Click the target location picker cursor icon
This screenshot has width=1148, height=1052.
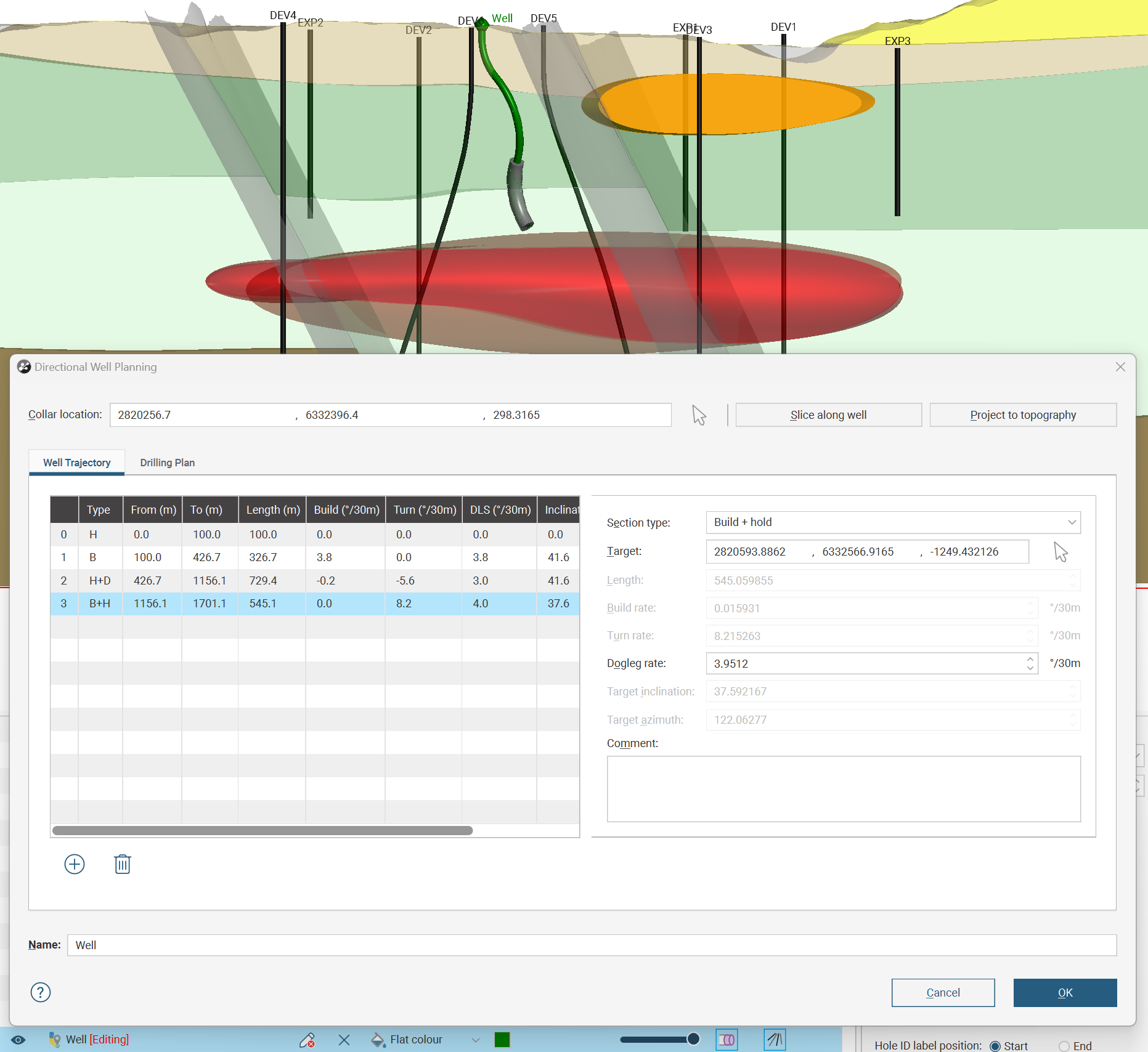[x=1060, y=552]
